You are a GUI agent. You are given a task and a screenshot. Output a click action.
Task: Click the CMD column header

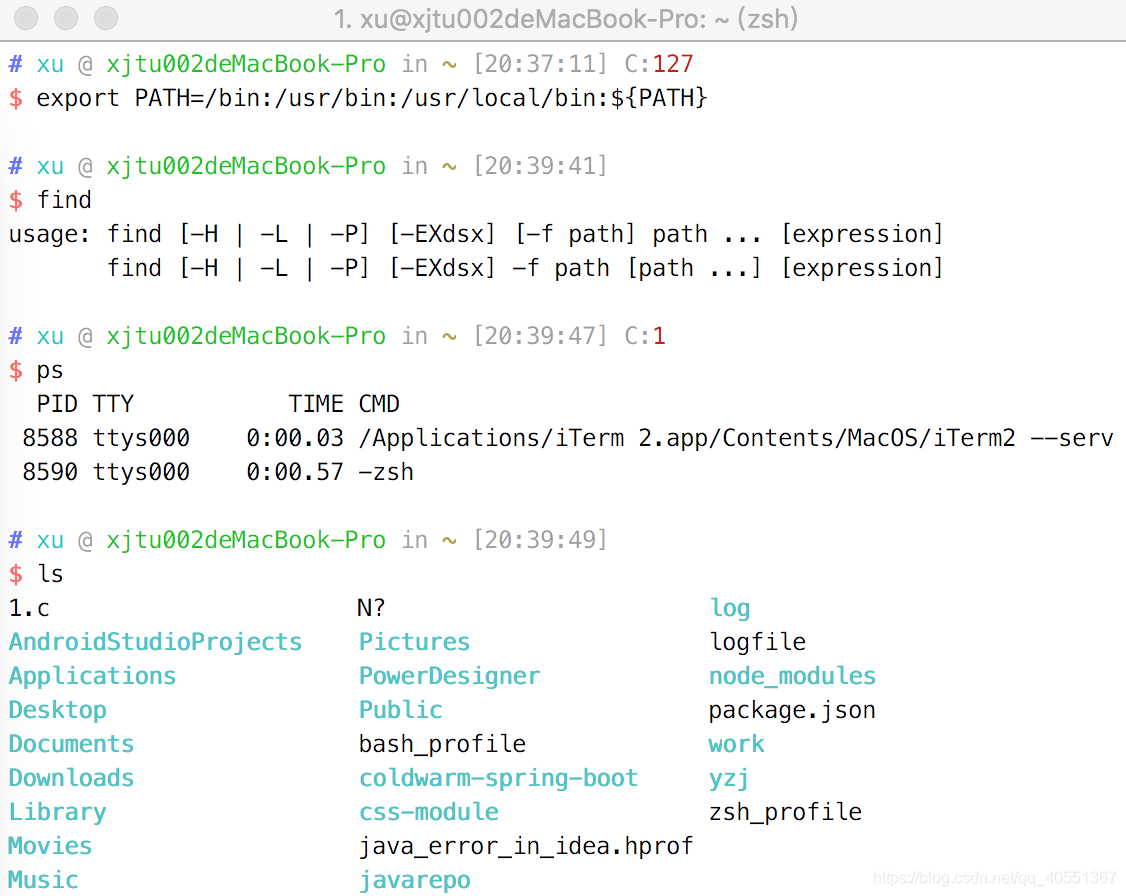(379, 403)
